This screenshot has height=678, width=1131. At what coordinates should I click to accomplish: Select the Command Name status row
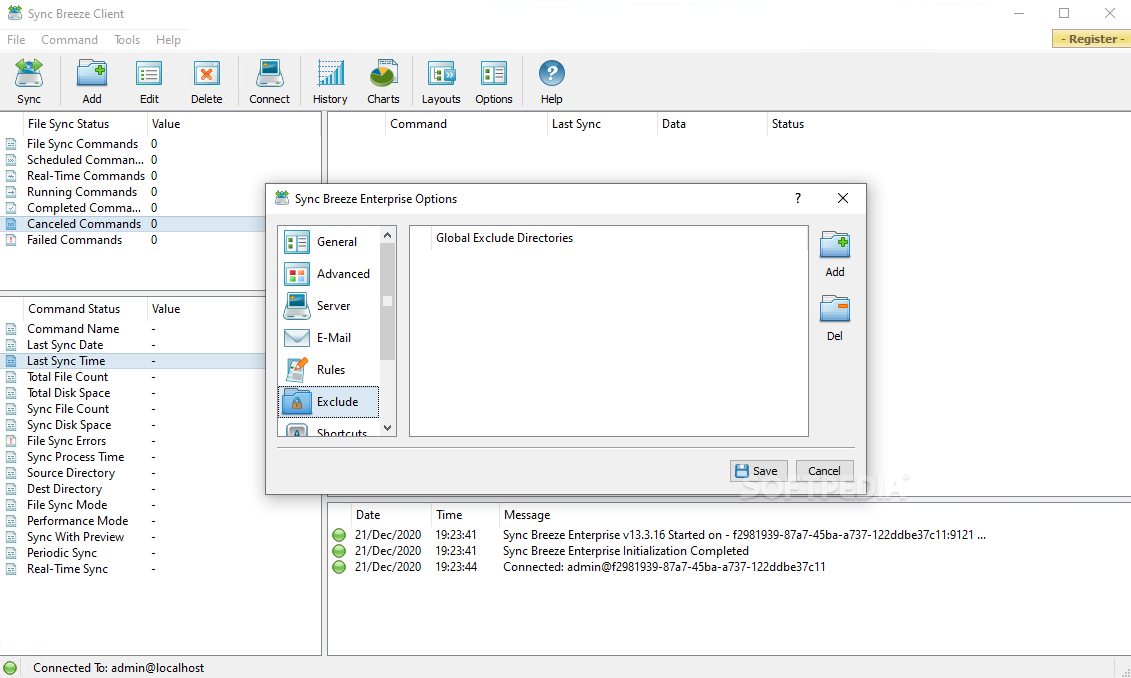pyautogui.click(x=134, y=329)
